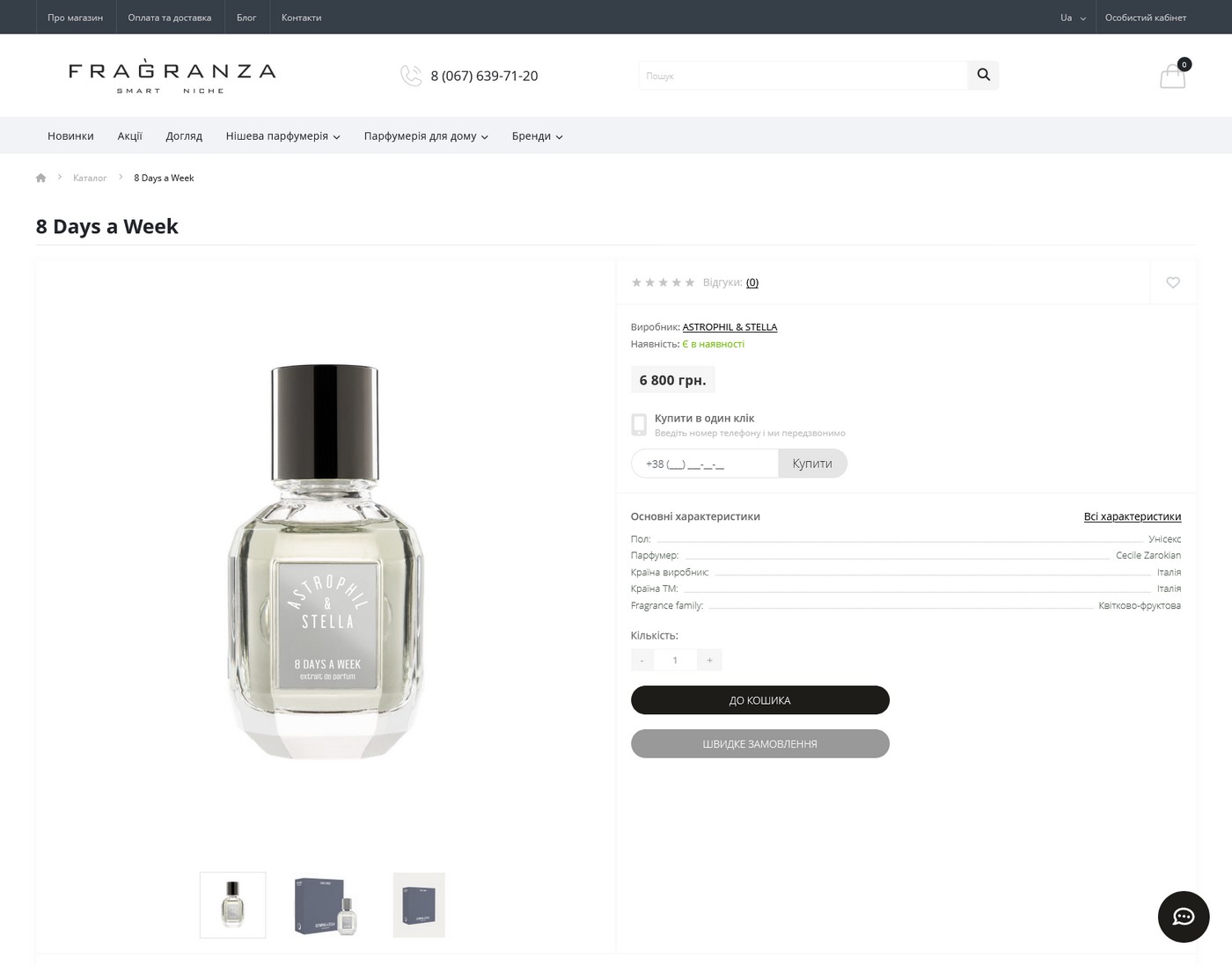Expand Нішева парфумерія menu
This screenshot has height=965, width=1232.
point(282,136)
